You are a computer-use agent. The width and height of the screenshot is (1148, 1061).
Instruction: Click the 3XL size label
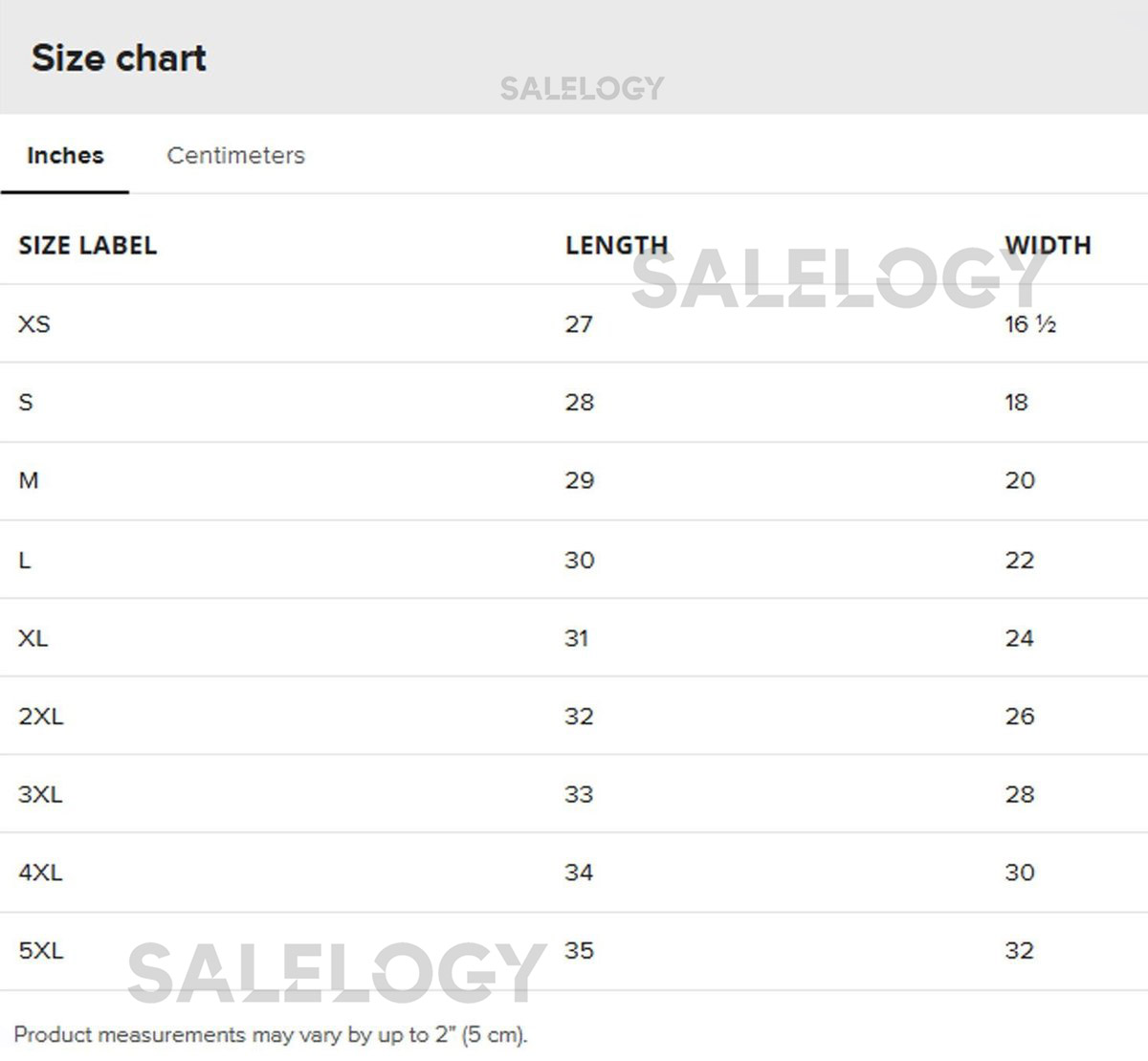(40, 794)
